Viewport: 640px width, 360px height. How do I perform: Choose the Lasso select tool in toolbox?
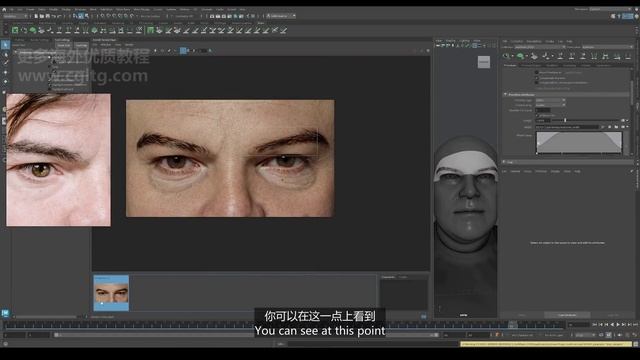click(5, 54)
